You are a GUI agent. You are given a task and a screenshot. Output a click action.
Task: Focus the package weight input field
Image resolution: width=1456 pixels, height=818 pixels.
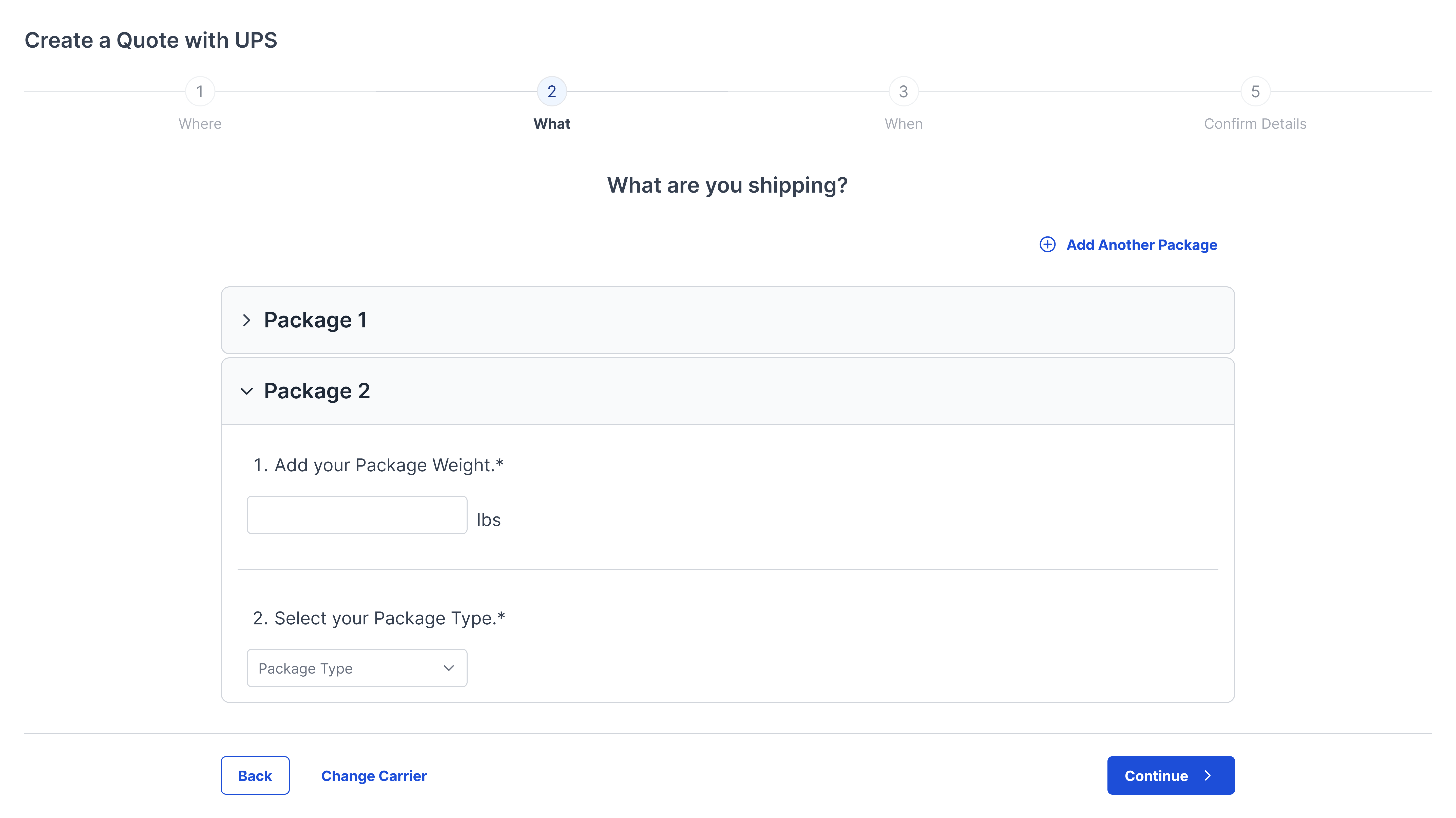pyautogui.click(x=357, y=515)
